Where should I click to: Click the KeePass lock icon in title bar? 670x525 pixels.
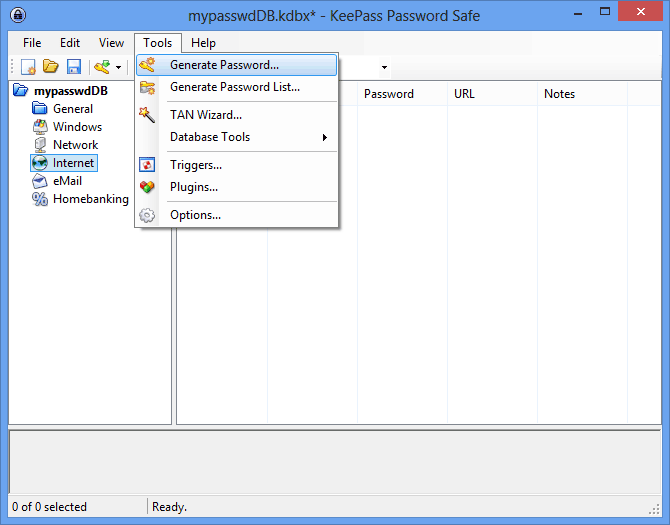(18, 15)
